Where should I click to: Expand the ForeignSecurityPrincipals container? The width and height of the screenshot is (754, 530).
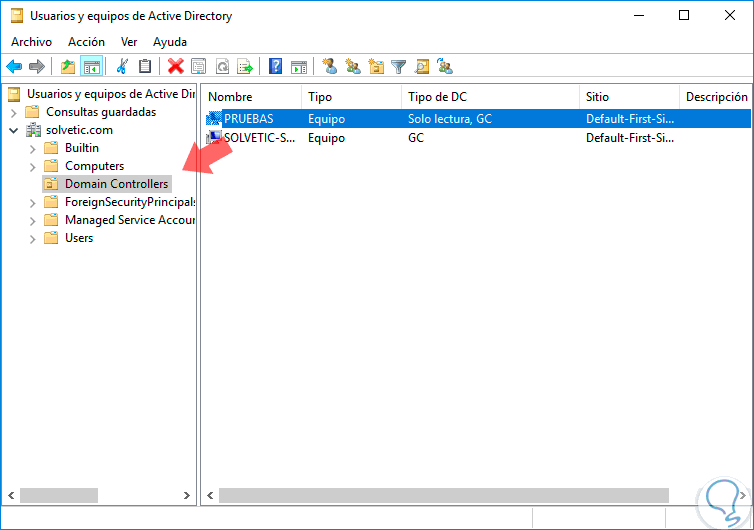tap(32, 203)
